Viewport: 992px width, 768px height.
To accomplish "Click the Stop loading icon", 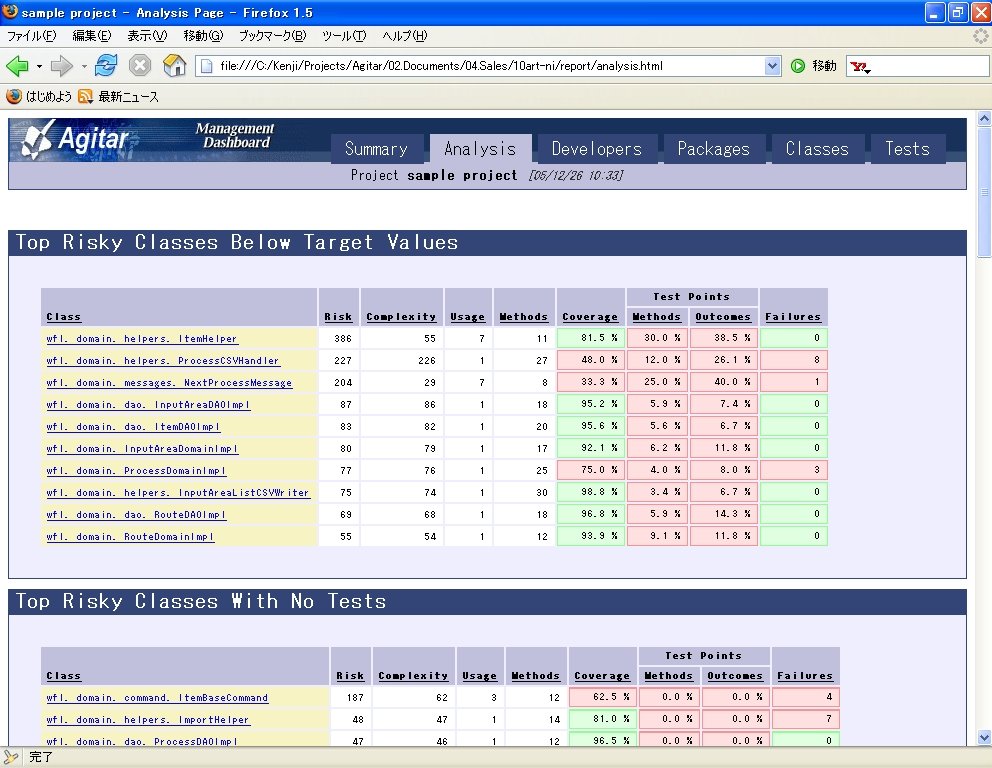I will click(x=140, y=66).
